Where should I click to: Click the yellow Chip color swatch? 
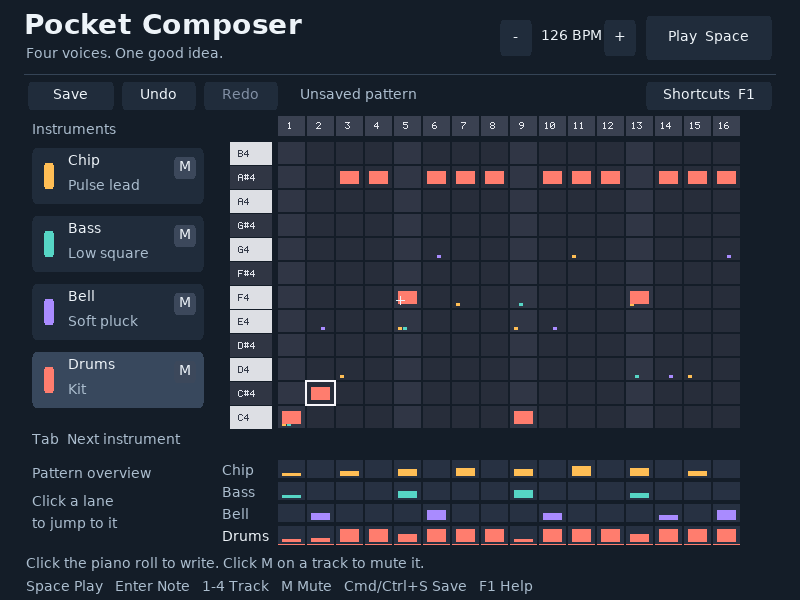point(49,176)
